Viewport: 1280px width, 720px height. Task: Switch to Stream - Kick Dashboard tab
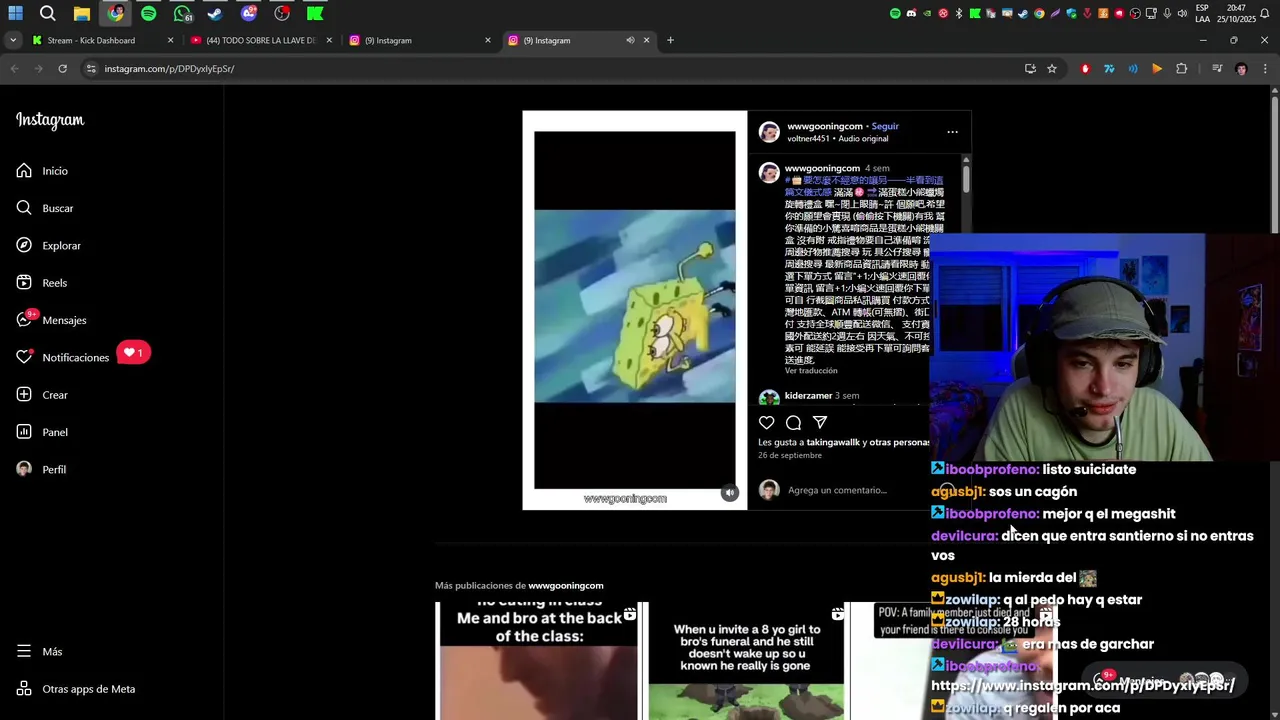(92, 40)
